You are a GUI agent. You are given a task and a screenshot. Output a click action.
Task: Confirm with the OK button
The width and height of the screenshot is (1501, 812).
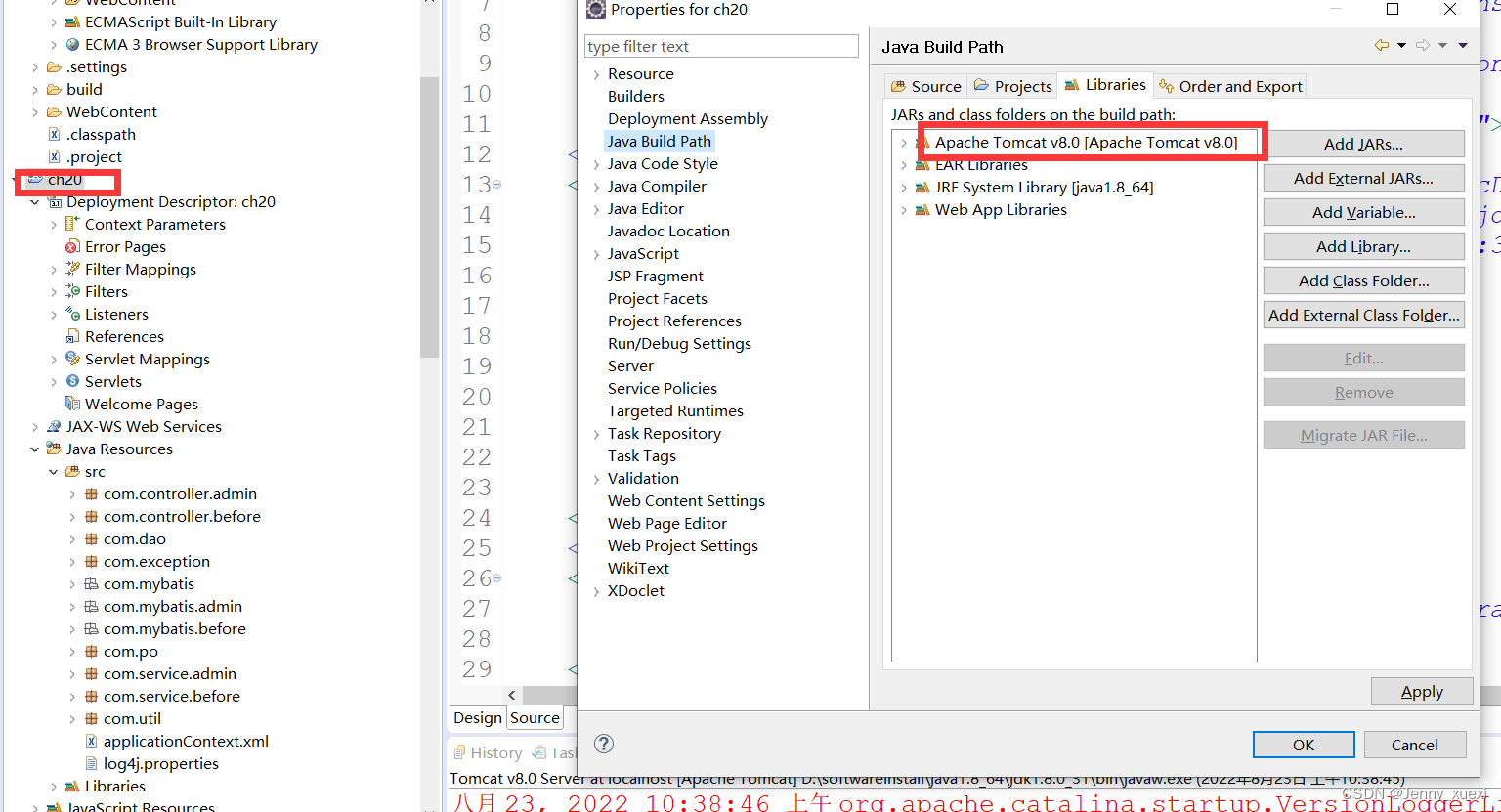(x=1304, y=745)
